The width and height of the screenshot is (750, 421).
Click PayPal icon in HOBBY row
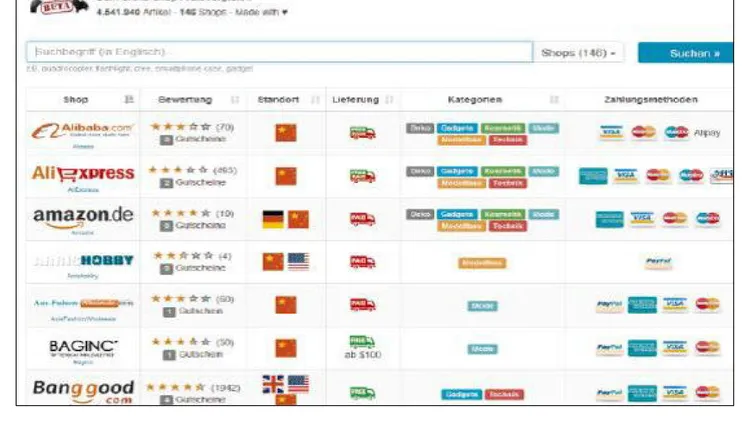click(658, 262)
